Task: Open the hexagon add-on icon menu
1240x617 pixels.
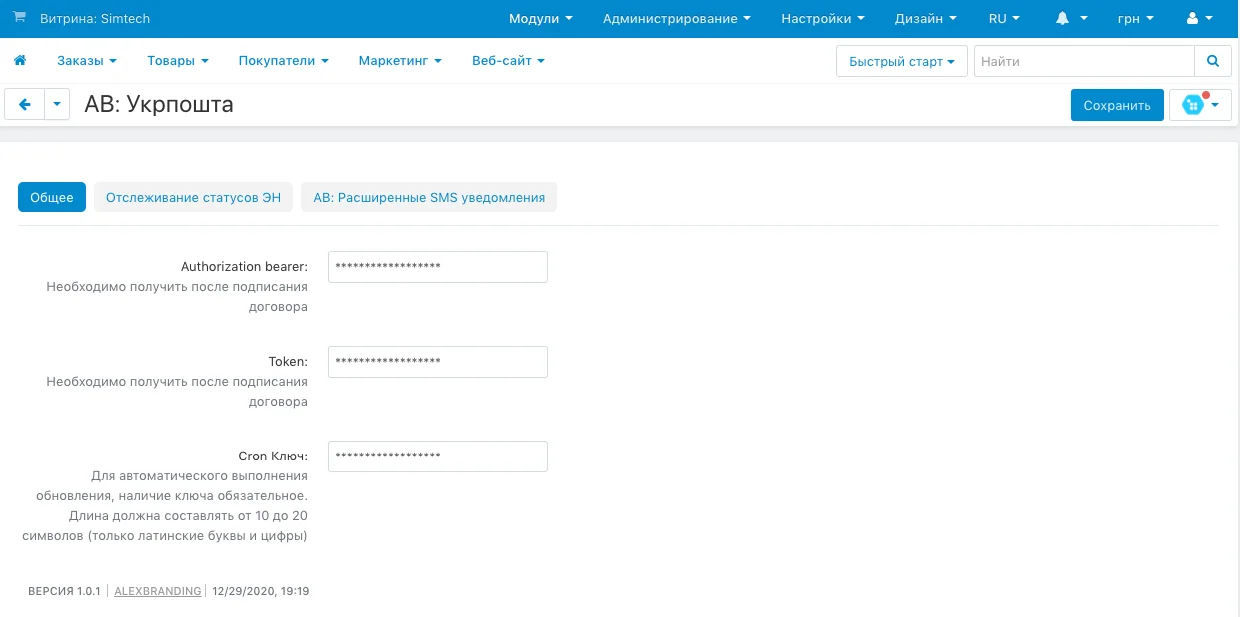Action: [x=1199, y=105]
